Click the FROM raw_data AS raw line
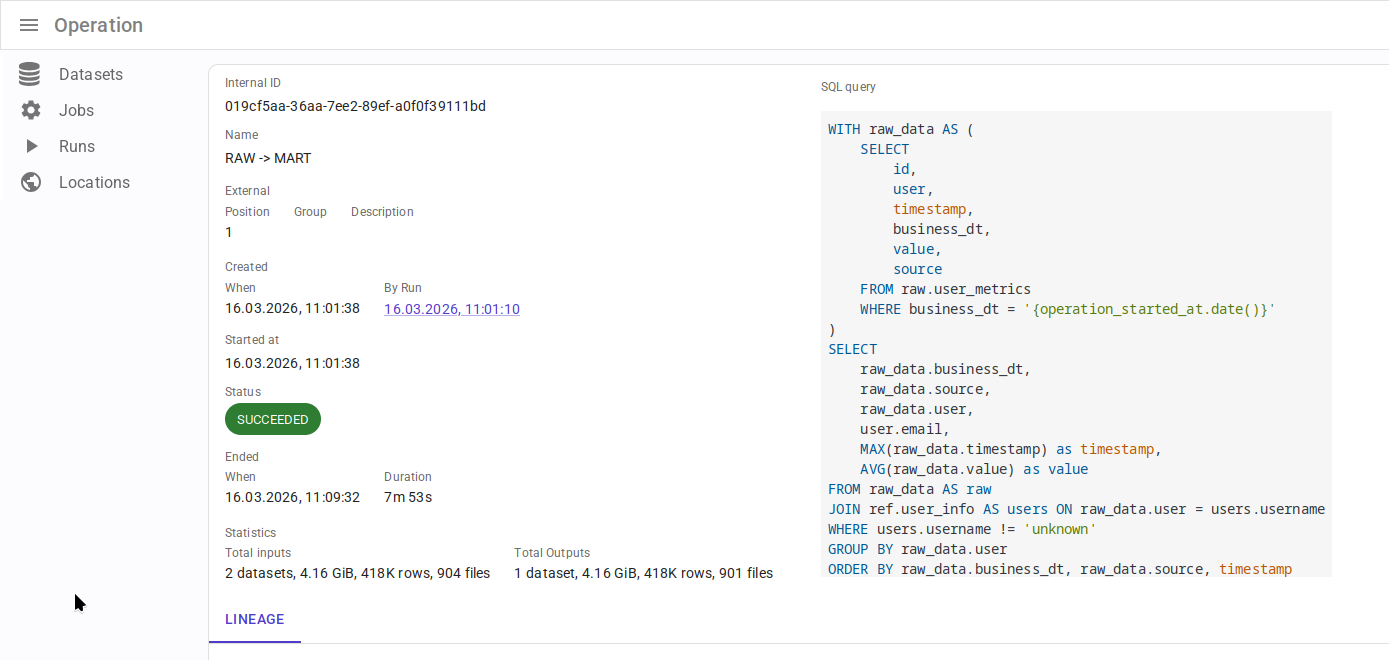The width and height of the screenshot is (1389, 660). (x=909, y=489)
